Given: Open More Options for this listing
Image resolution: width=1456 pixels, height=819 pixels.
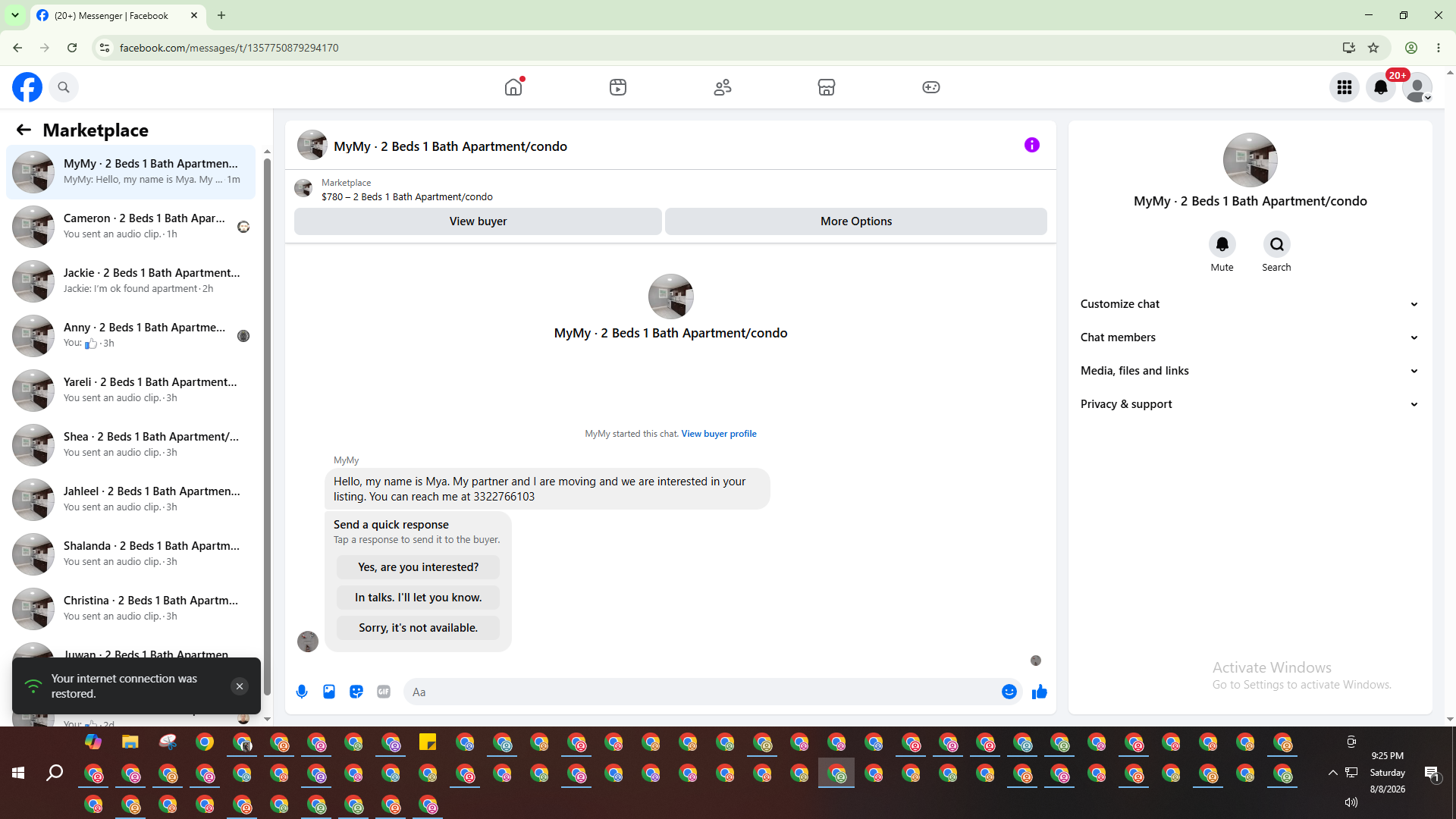Looking at the screenshot, I should coord(856,221).
